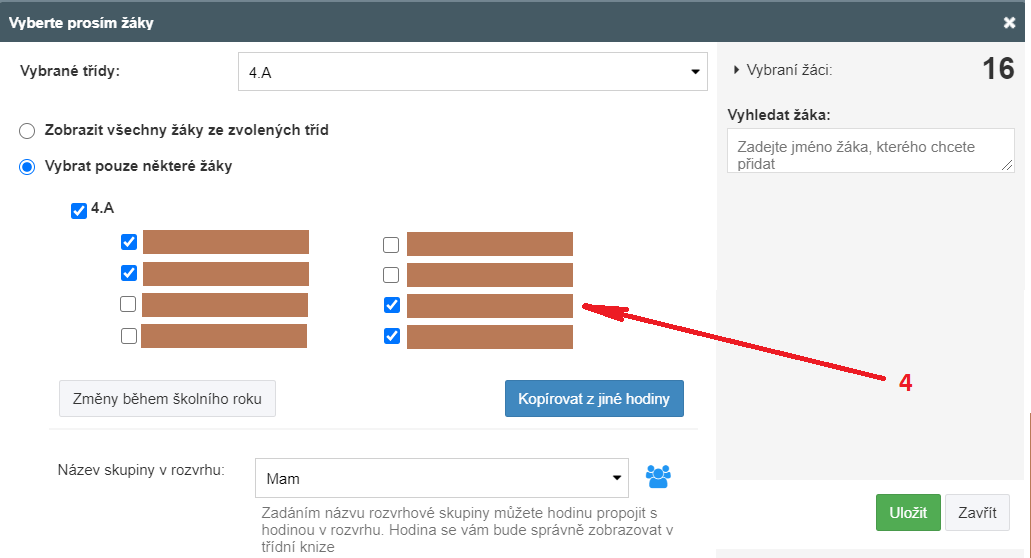Click the 'Změny během školního roku' button
This screenshot has height=558, width=1031.
pos(167,398)
